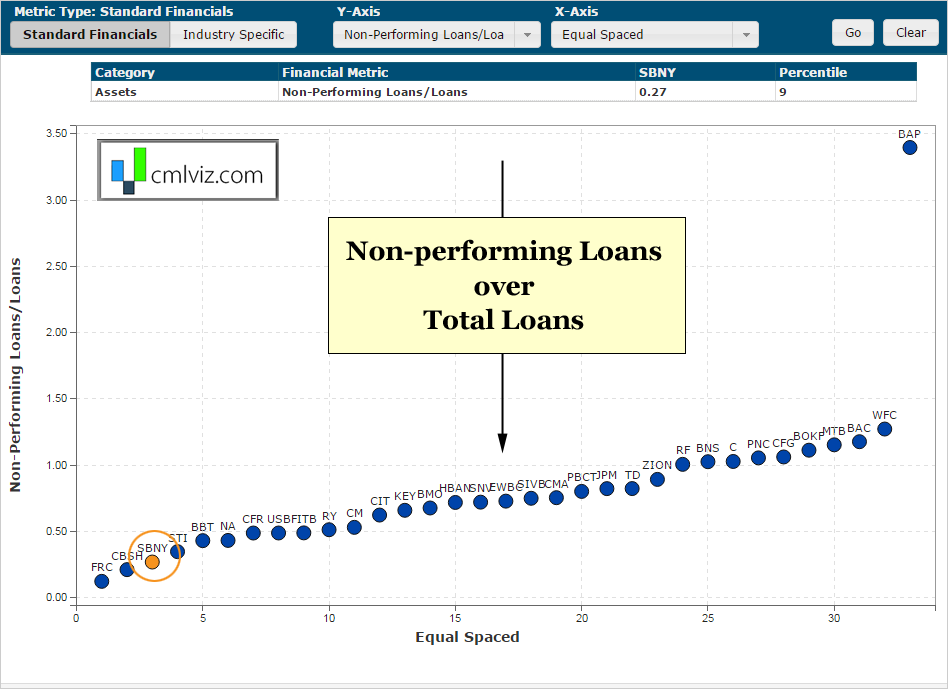The image size is (948, 689).
Task: Click the Financial Metric column header
Action: pos(456,72)
